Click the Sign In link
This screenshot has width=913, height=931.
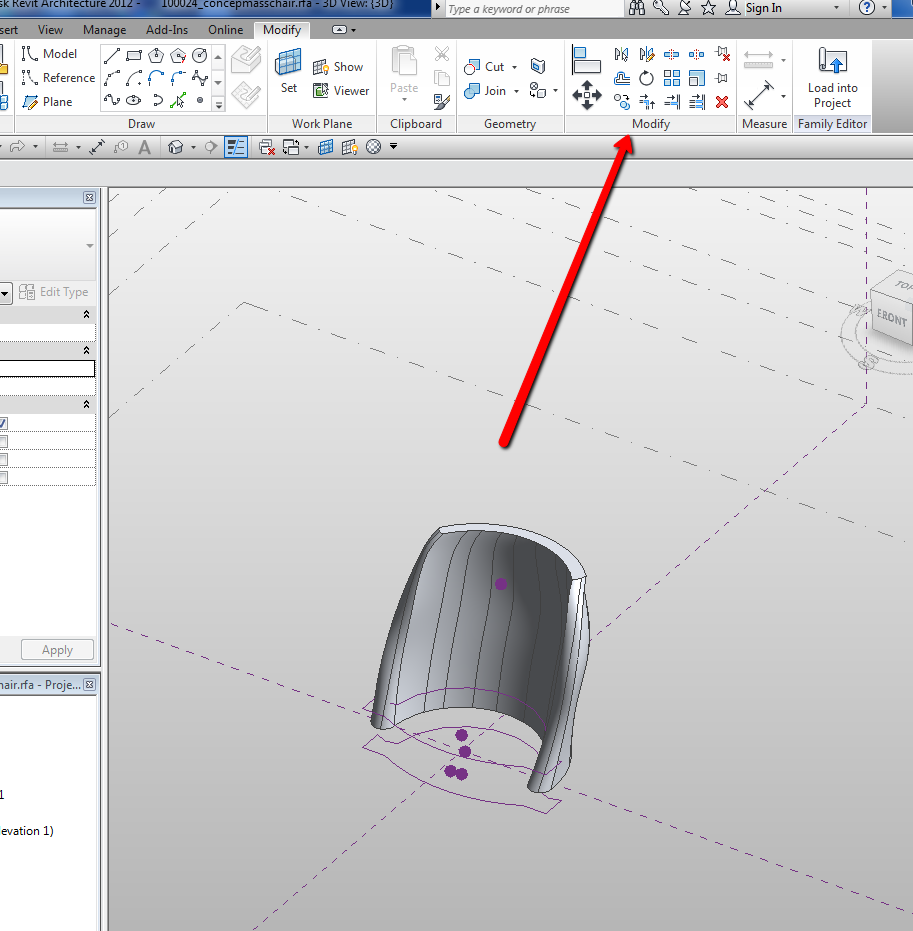pyautogui.click(x=764, y=8)
